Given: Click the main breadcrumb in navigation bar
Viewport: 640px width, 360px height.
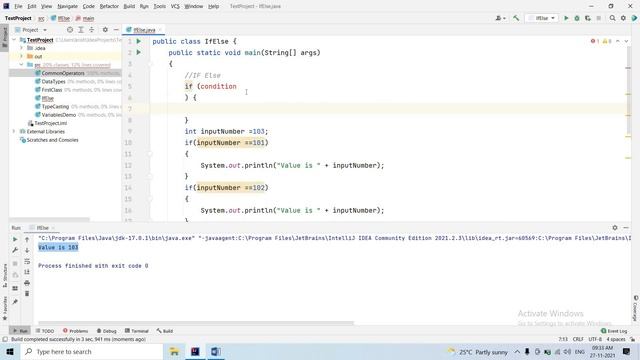Looking at the screenshot, I should [x=85, y=18].
